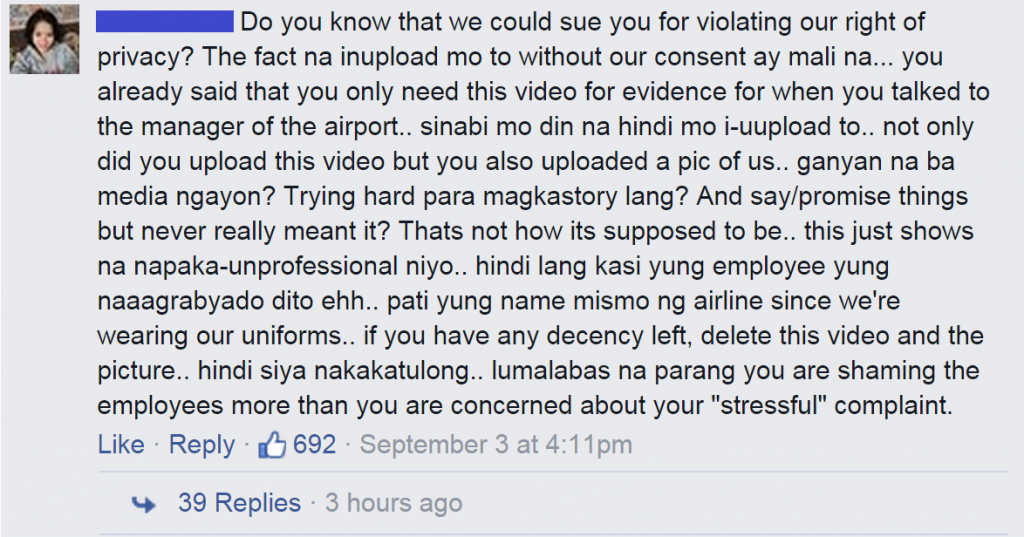Screen dimensions: 1024x537
Task: Click the 3 hours ago text
Action: pyautogui.click(x=394, y=503)
